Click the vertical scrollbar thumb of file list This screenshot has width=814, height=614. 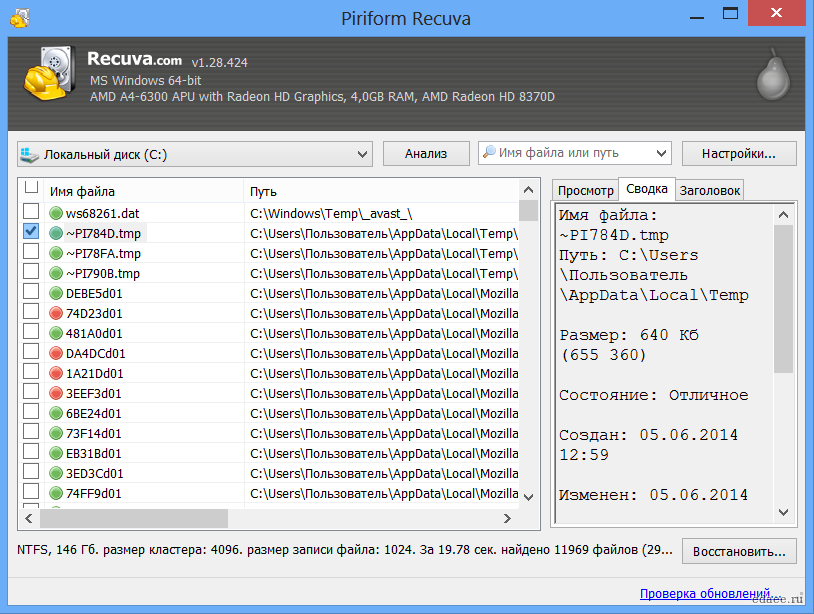pyautogui.click(x=528, y=211)
